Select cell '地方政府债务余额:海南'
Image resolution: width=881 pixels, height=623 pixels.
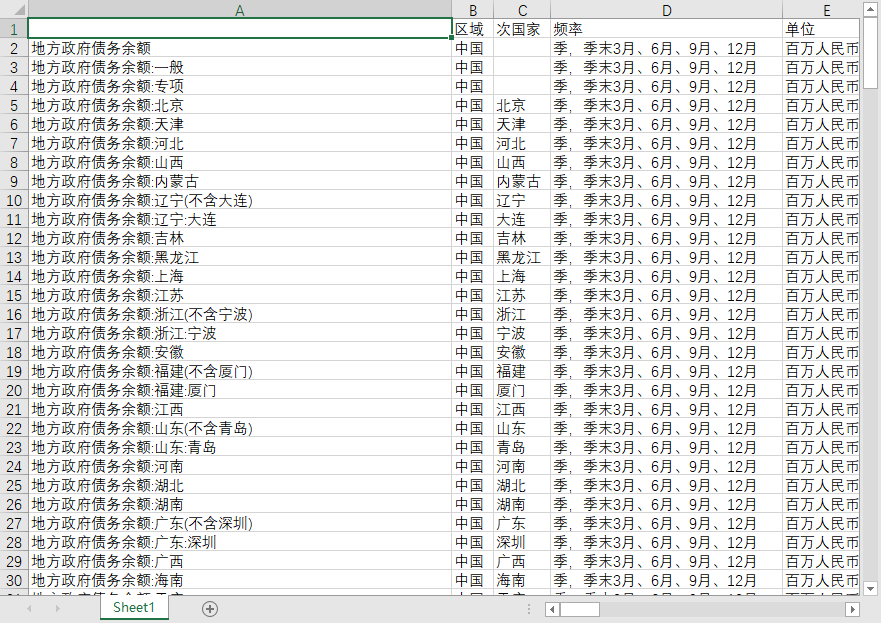[240, 580]
